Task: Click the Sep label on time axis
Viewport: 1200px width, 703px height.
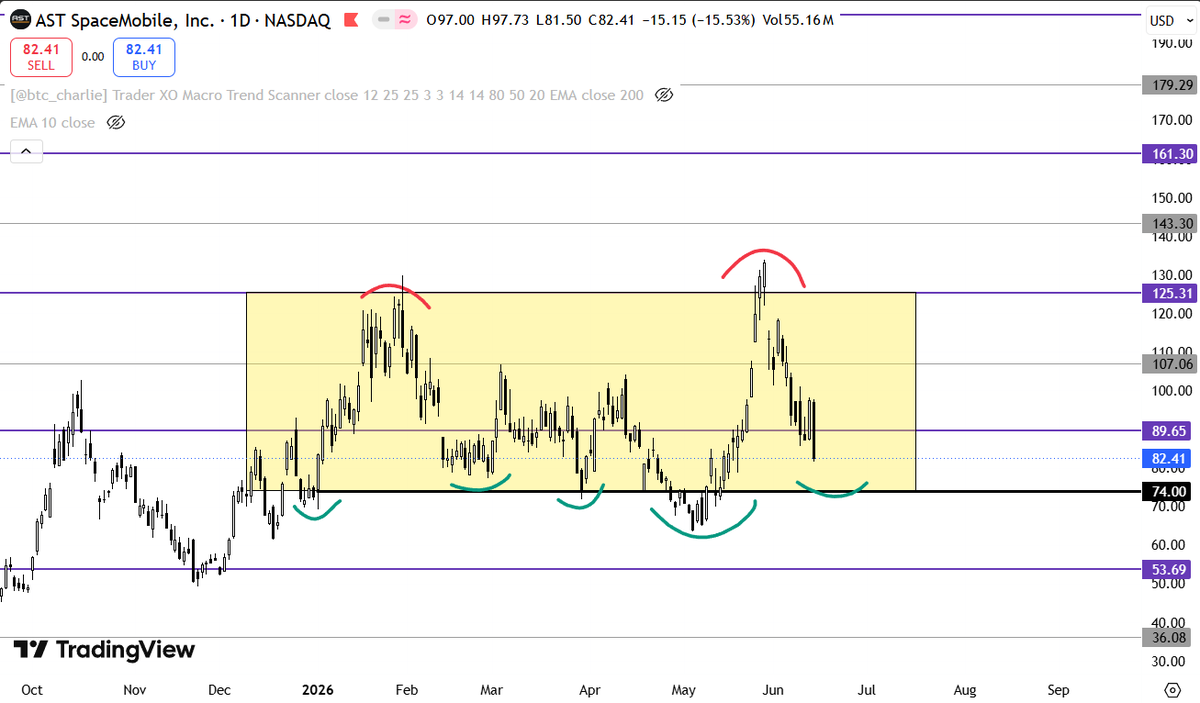Action: pos(1059,690)
